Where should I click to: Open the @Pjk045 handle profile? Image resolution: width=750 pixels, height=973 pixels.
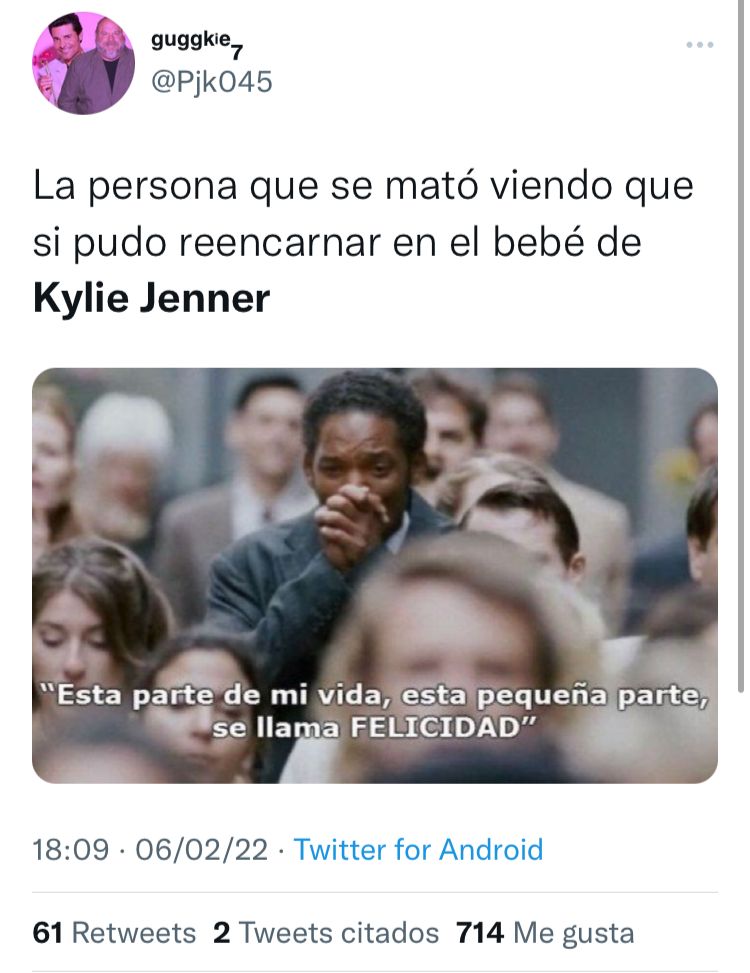[x=212, y=82]
